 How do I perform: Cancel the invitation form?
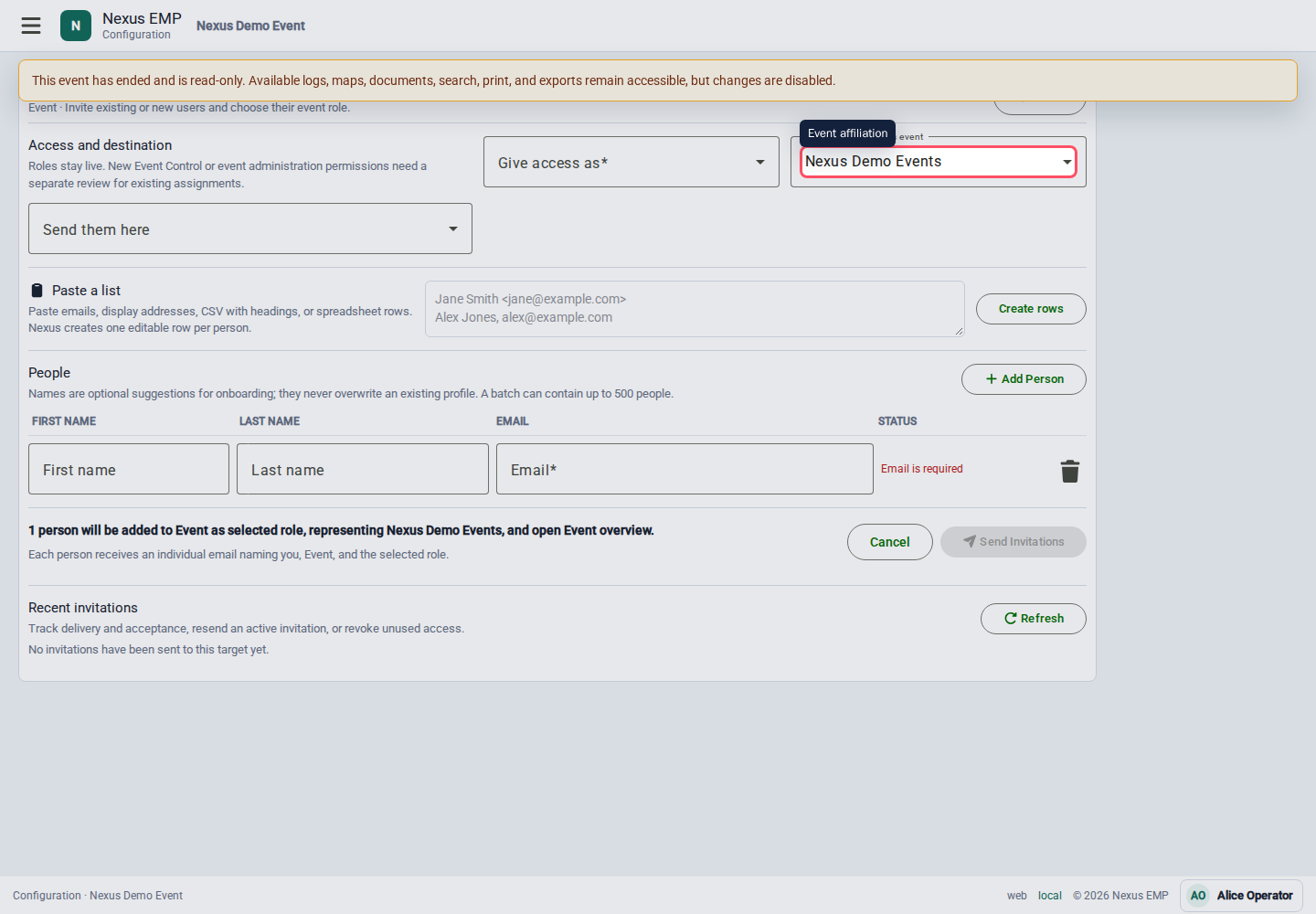coord(890,542)
